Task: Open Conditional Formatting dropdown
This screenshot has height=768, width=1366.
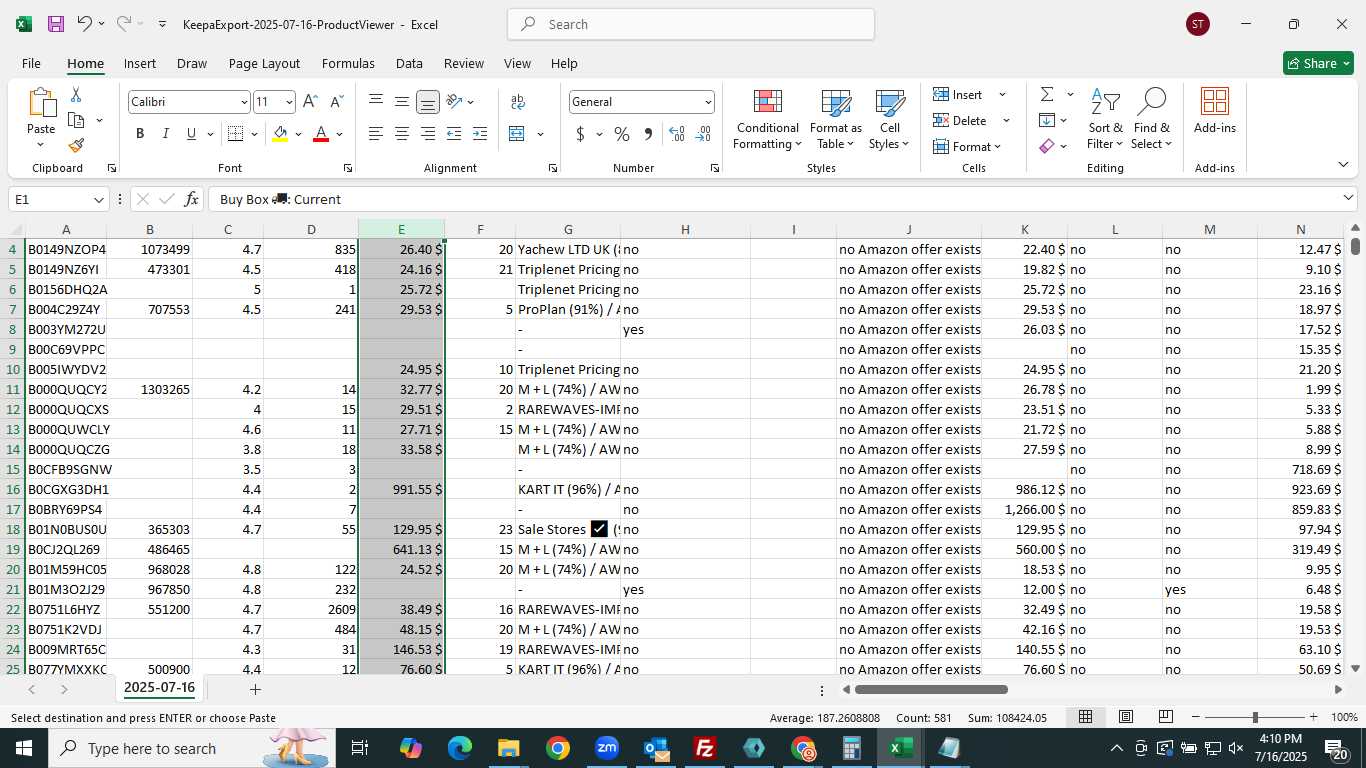Action: [x=768, y=120]
